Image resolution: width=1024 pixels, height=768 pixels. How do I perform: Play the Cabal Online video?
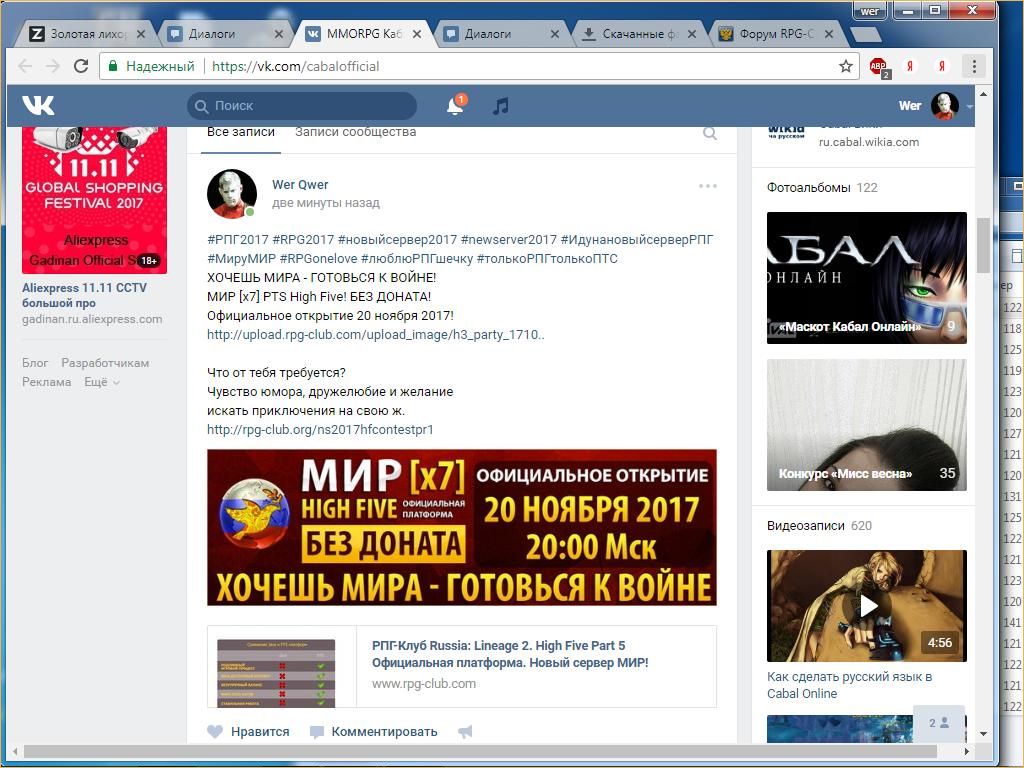867,605
